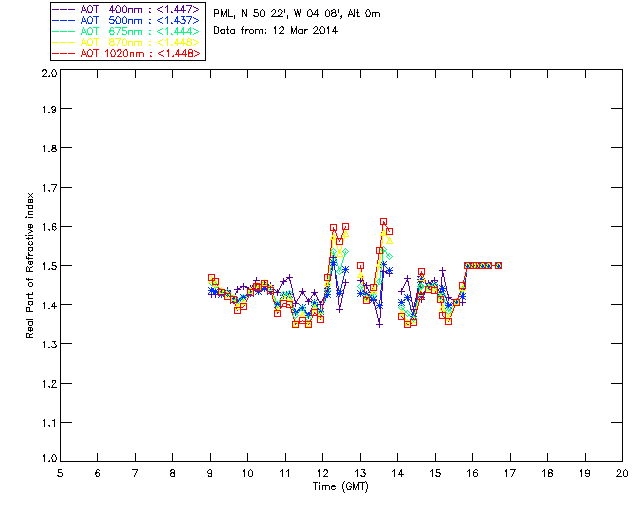Click the y-axis tick label 1.2

point(49,384)
